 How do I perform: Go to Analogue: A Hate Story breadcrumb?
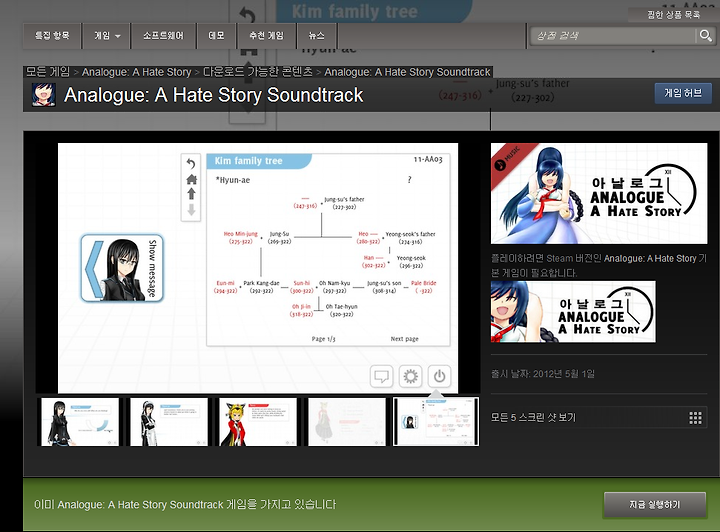click(x=136, y=72)
